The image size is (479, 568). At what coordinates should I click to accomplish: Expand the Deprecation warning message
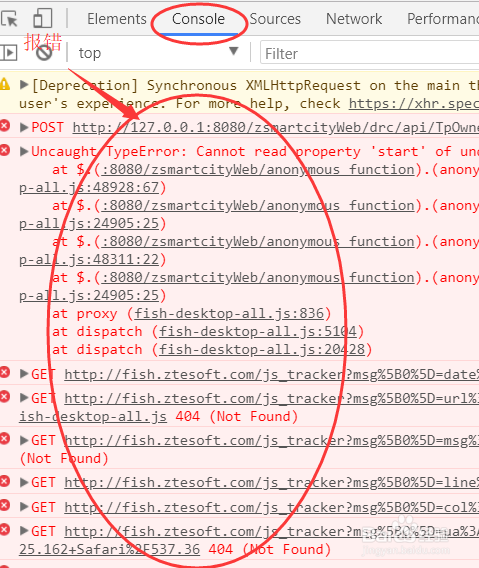tap(24, 85)
